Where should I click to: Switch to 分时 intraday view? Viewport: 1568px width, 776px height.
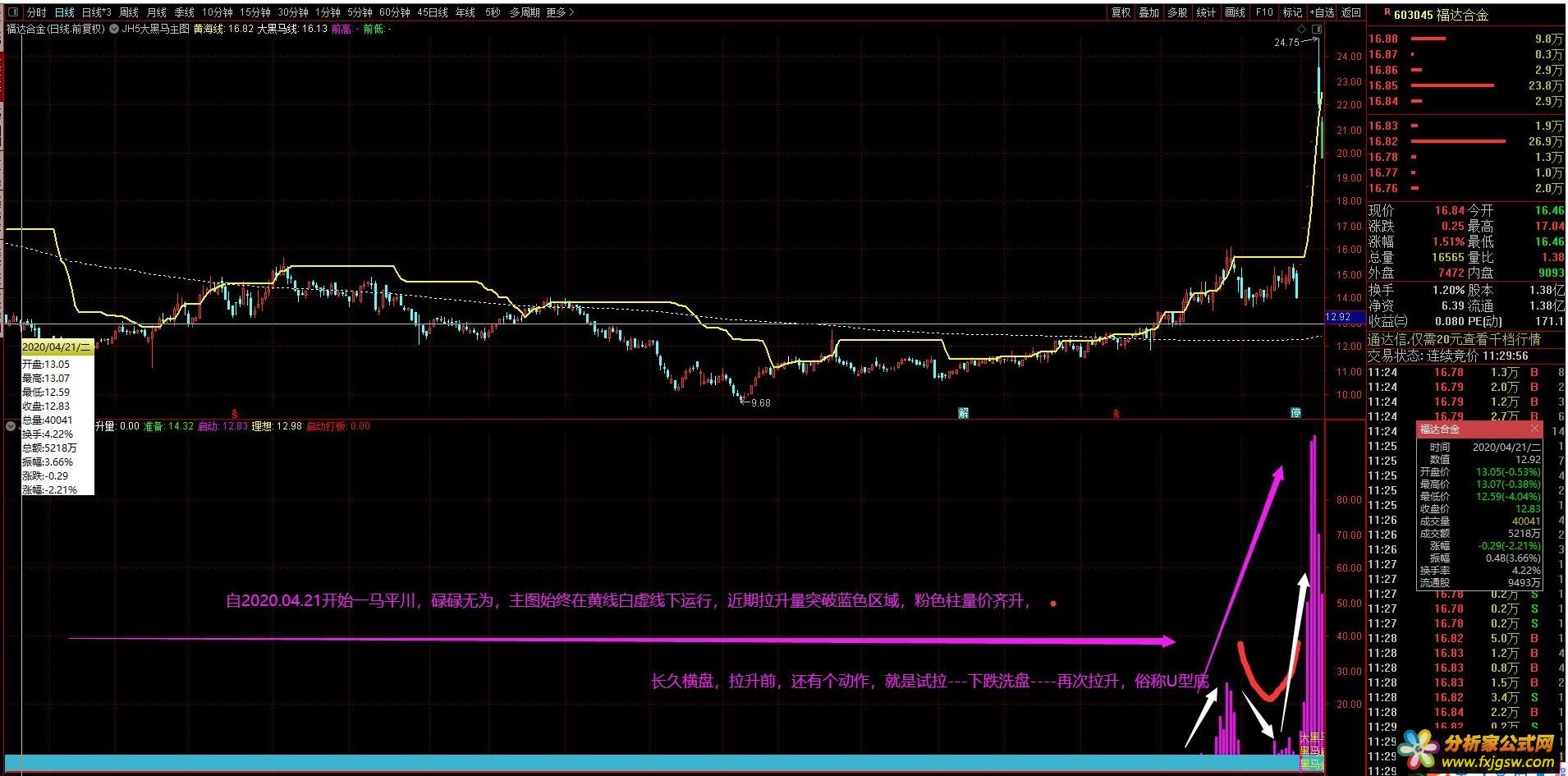[36, 12]
